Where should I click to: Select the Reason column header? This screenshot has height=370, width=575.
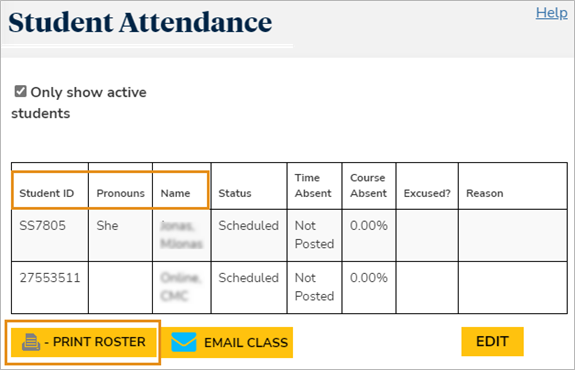pos(484,193)
